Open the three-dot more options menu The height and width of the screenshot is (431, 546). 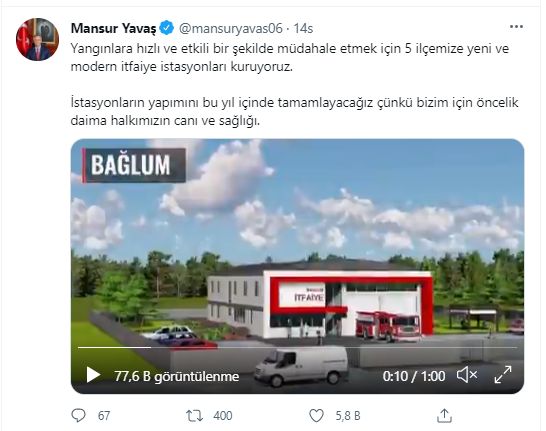[x=516, y=26]
